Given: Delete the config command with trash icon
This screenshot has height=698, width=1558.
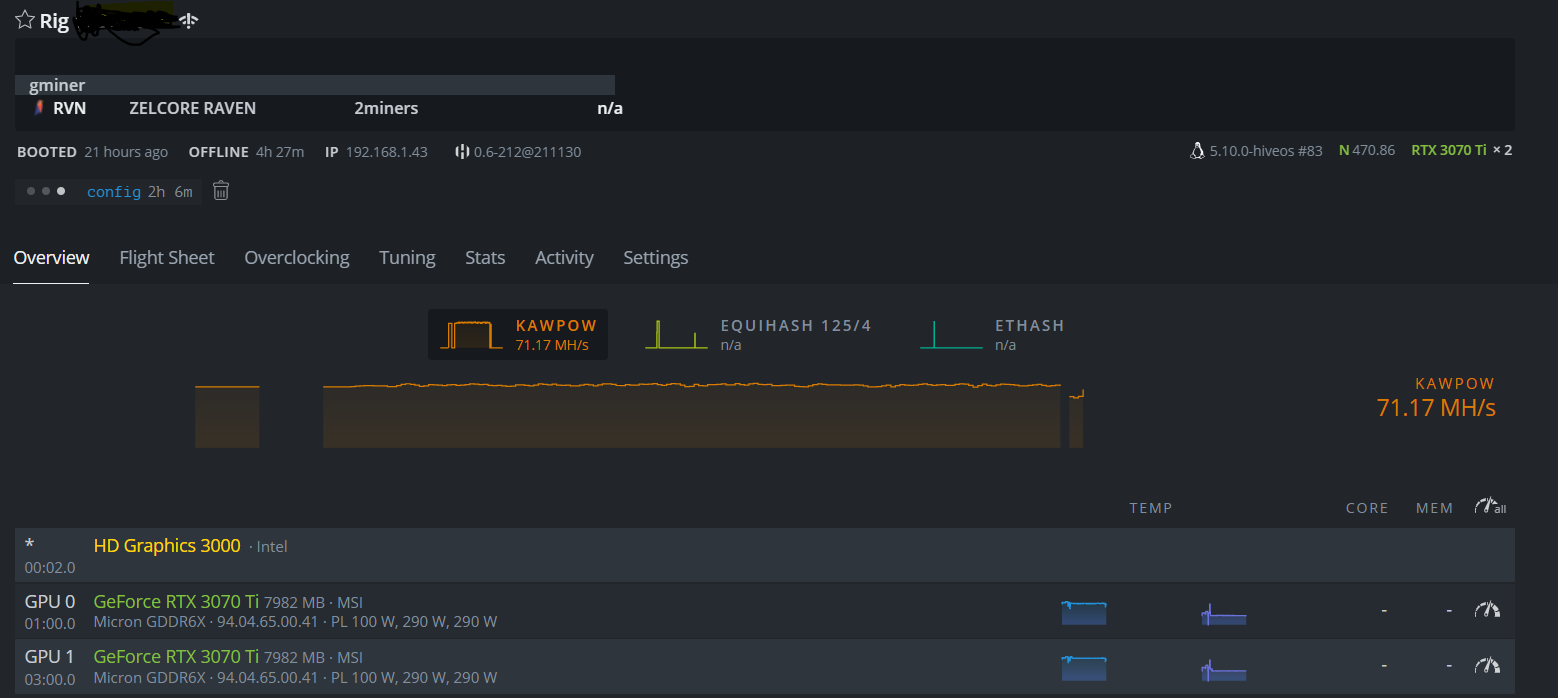Looking at the screenshot, I should point(221,191).
